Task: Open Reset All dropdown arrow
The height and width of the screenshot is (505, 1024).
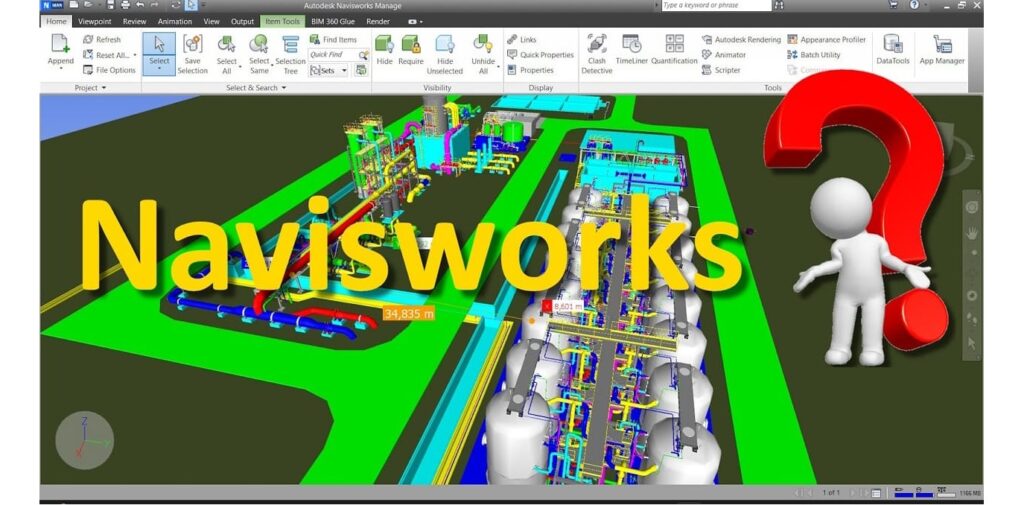Action: 135,56
